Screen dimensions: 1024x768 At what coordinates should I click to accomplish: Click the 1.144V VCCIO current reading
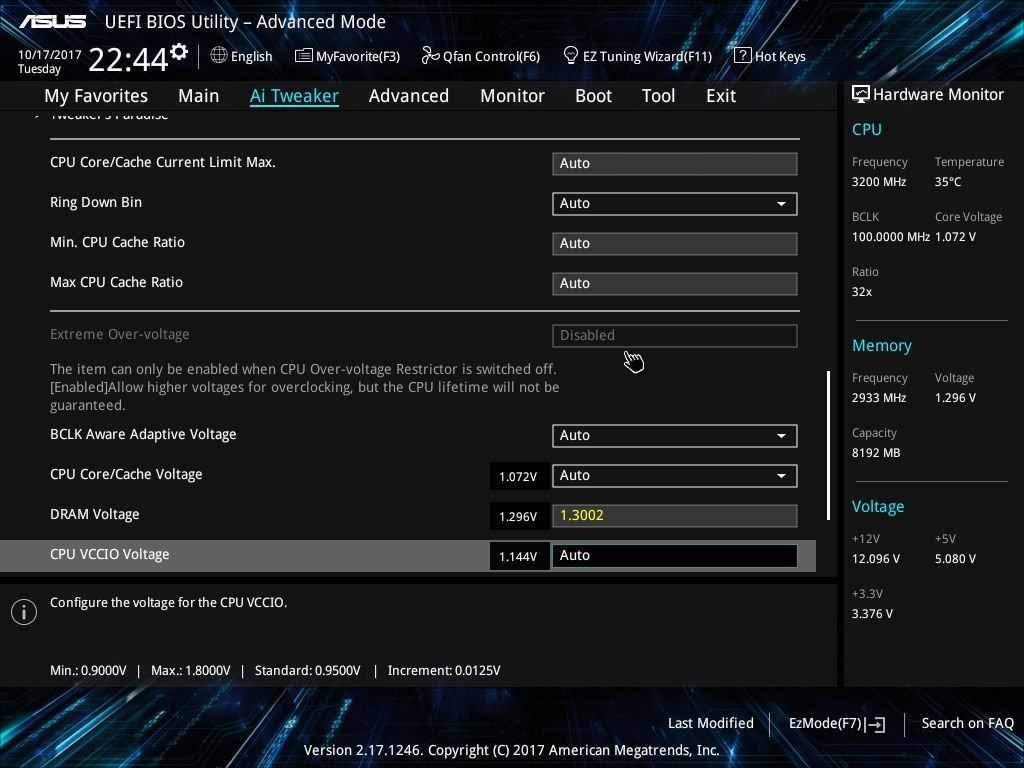pyautogui.click(x=519, y=556)
